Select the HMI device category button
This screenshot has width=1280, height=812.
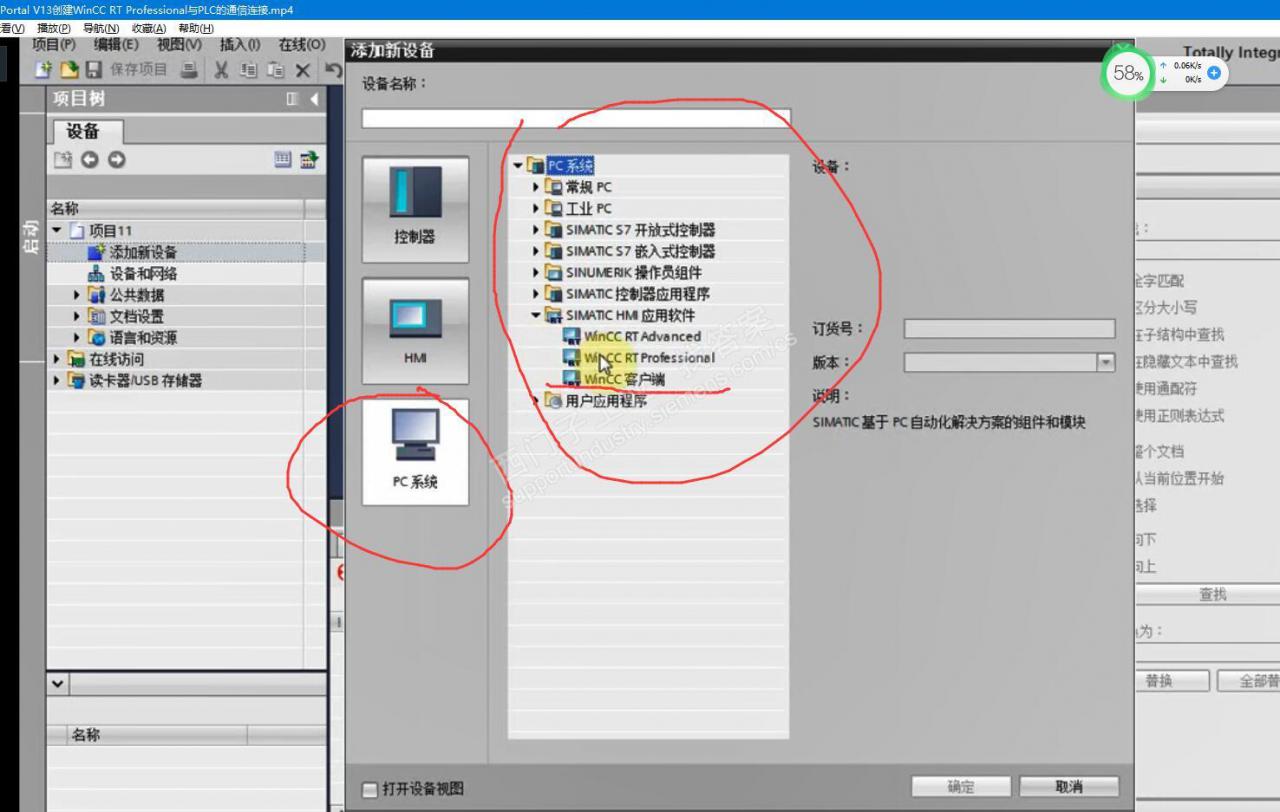click(x=415, y=331)
